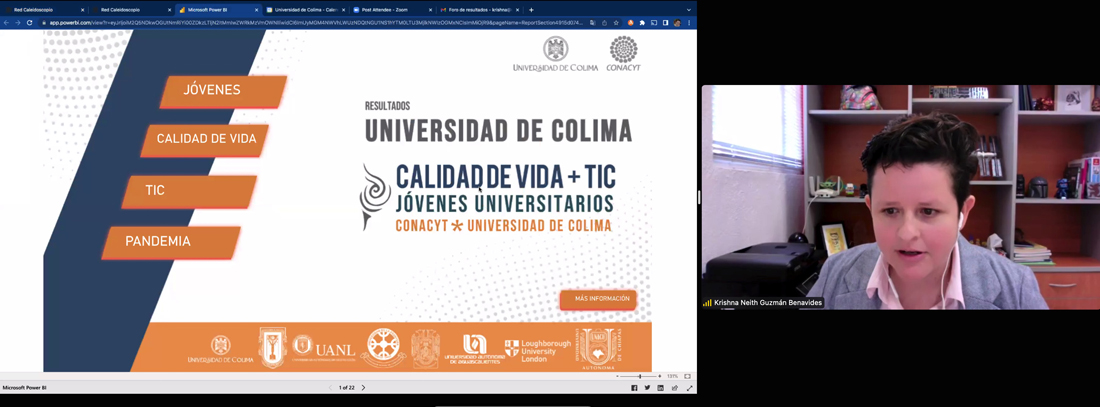
Task: Click browser back arrow
Action: click(x=6, y=22)
